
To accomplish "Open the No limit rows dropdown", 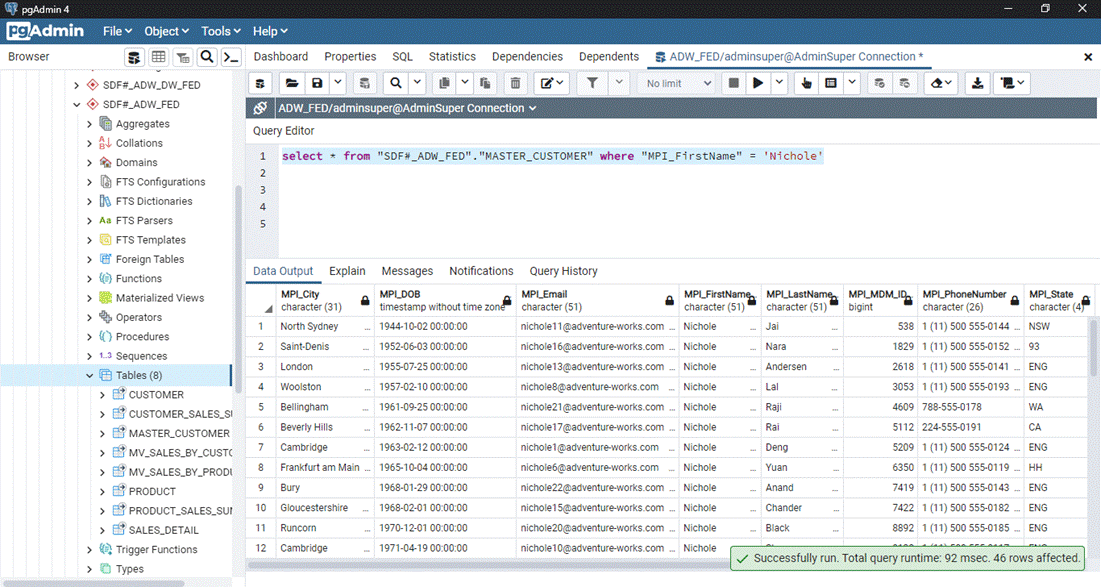I will pos(678,83).
